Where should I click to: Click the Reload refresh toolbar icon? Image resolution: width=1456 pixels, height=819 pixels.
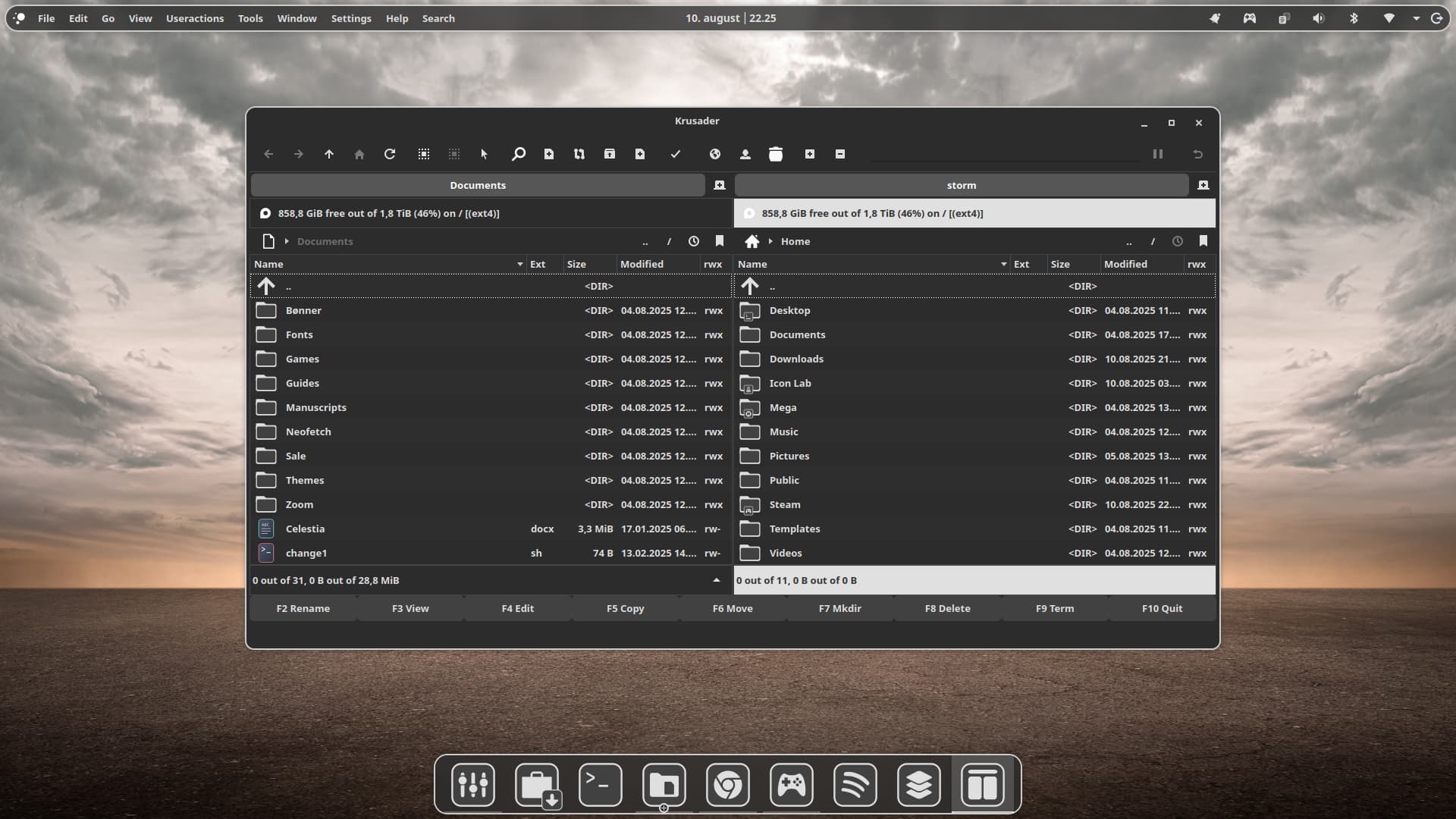(390, 154)
